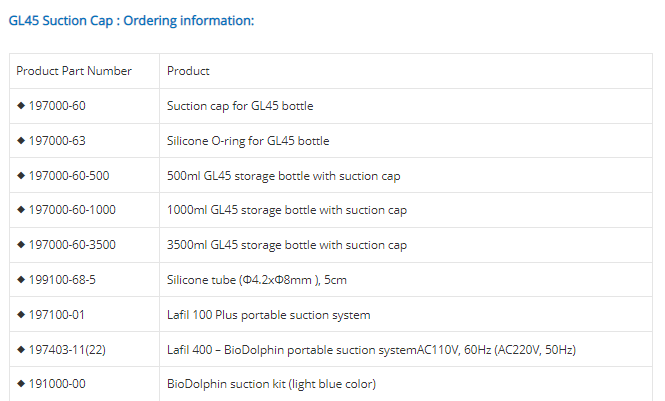
Task: Click the GL45 Suction Cap ordering information heading
Action: coord(131,20)
